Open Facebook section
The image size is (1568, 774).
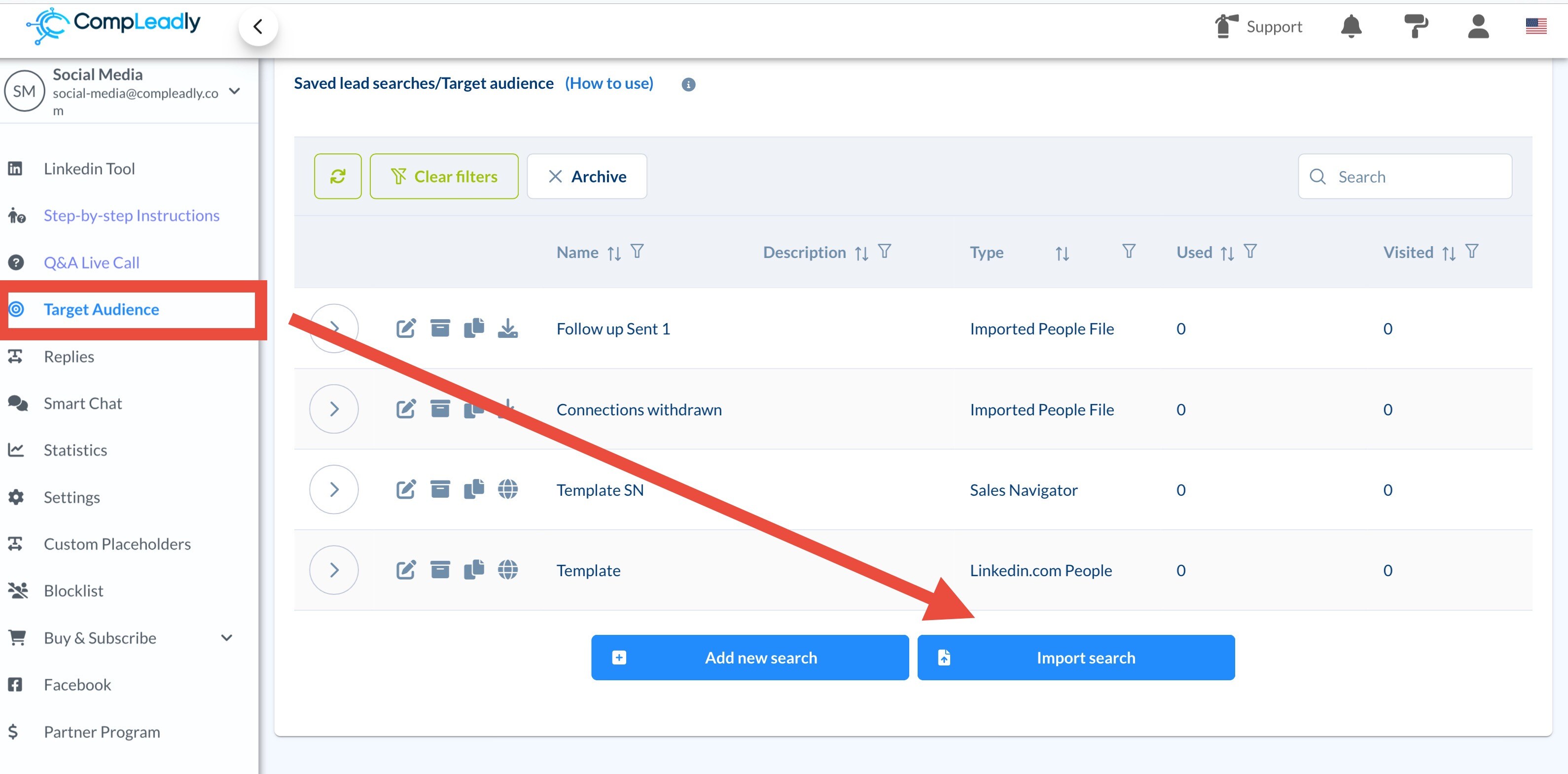77,685
